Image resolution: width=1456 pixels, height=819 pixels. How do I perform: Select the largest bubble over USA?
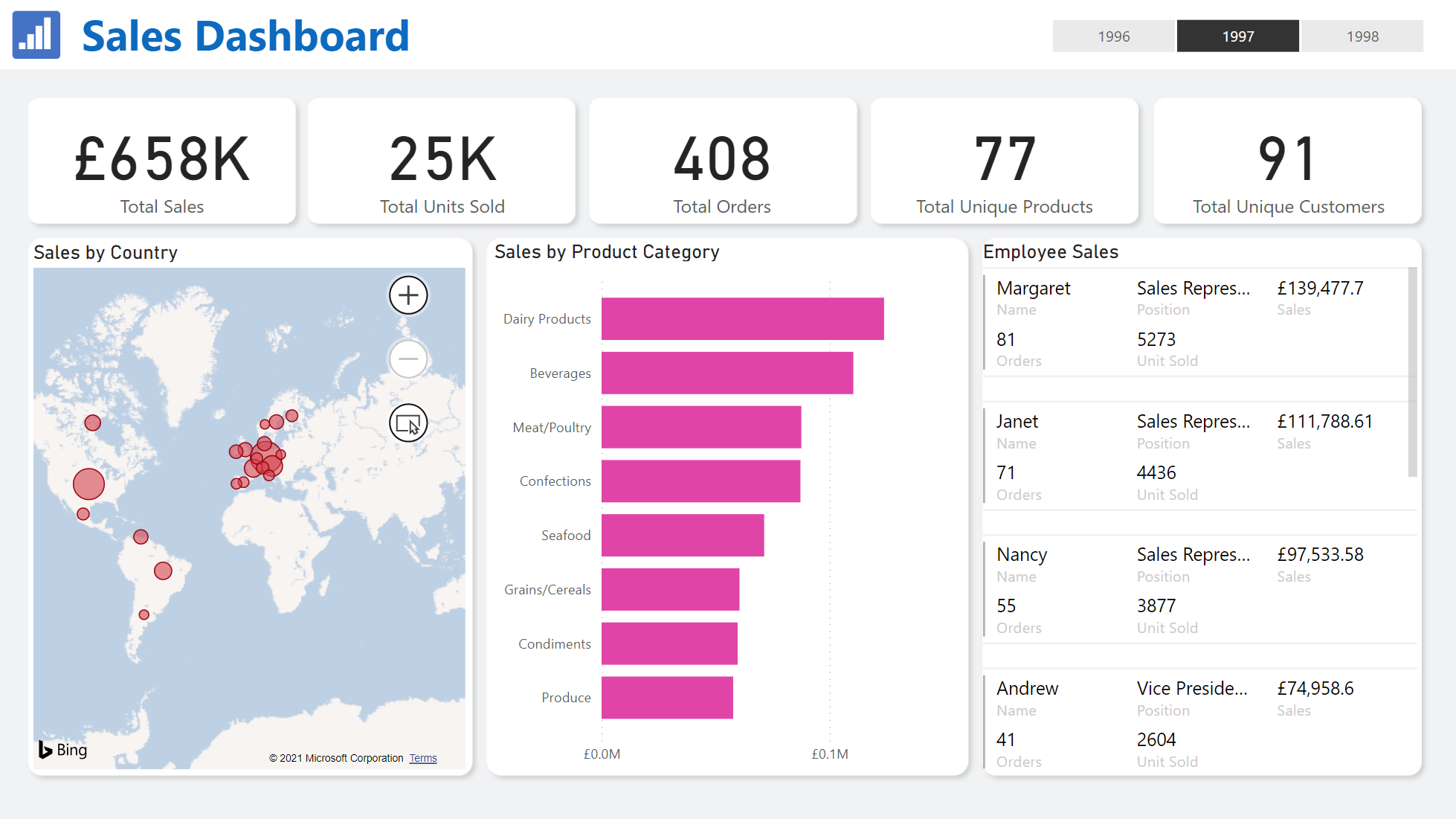tap(89, 484)
